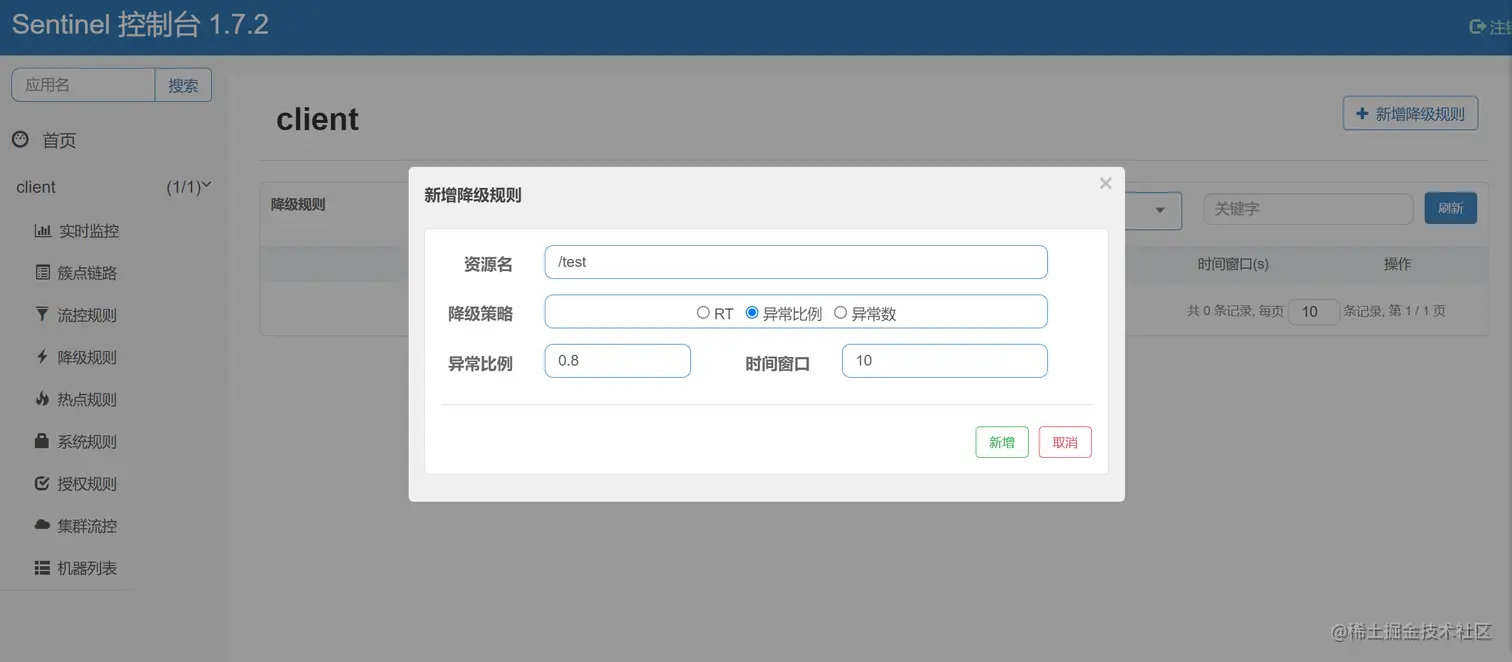Click the red 取消 button in the dialog
1512x662 pixels.
pos(1065,442)
